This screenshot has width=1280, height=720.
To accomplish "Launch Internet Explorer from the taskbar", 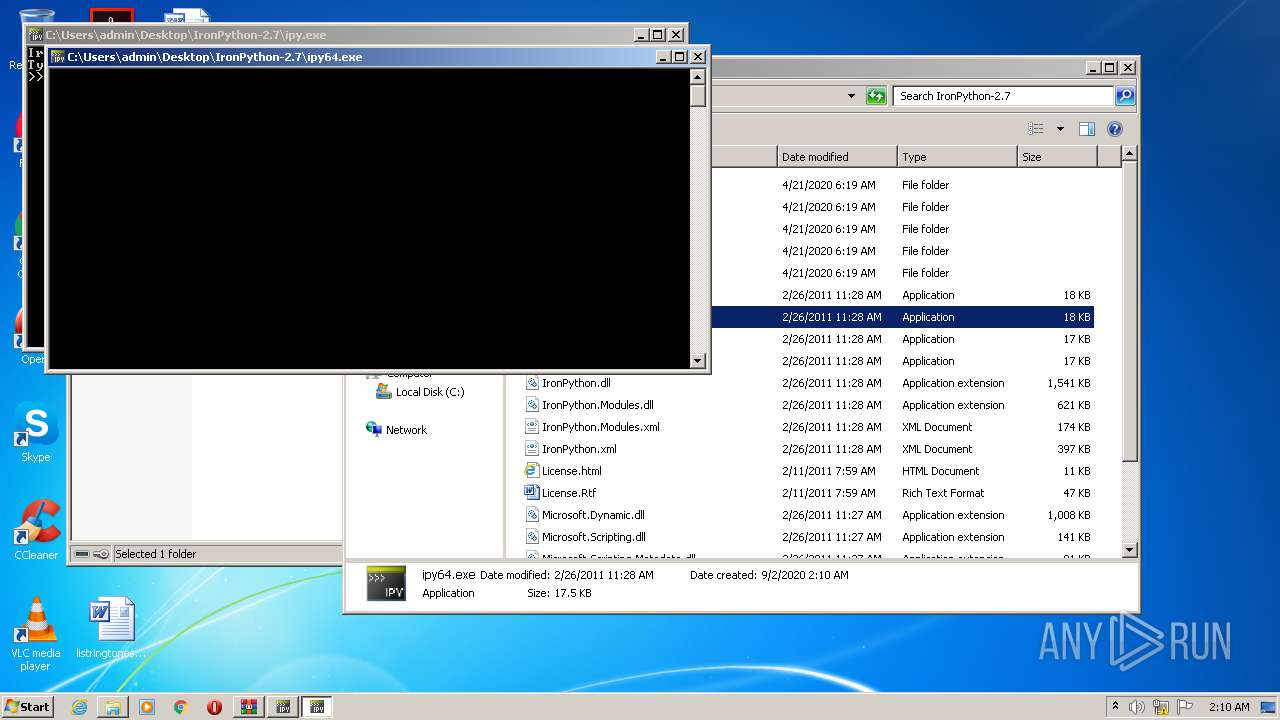I will point(79,707).
